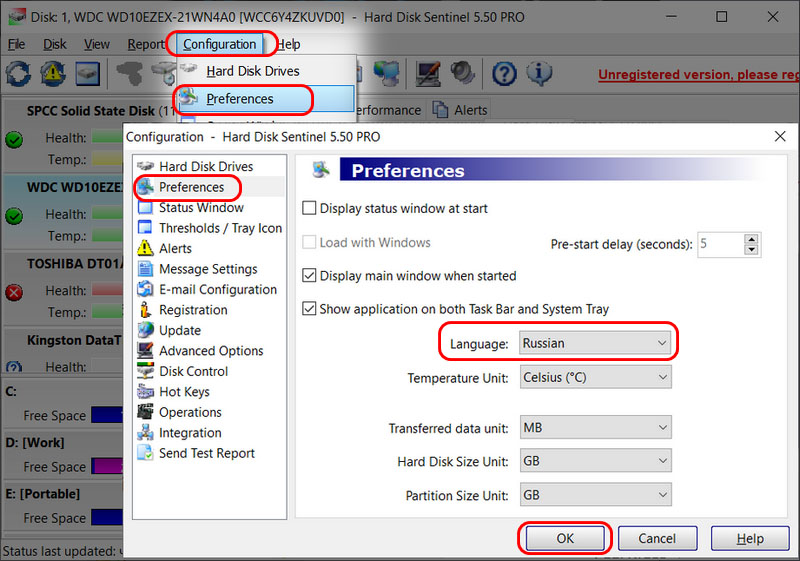Select Message Settings icon in sidebar
Image resolution: width=800 pixels, height=561 pixels.
(x=145, y=269)
